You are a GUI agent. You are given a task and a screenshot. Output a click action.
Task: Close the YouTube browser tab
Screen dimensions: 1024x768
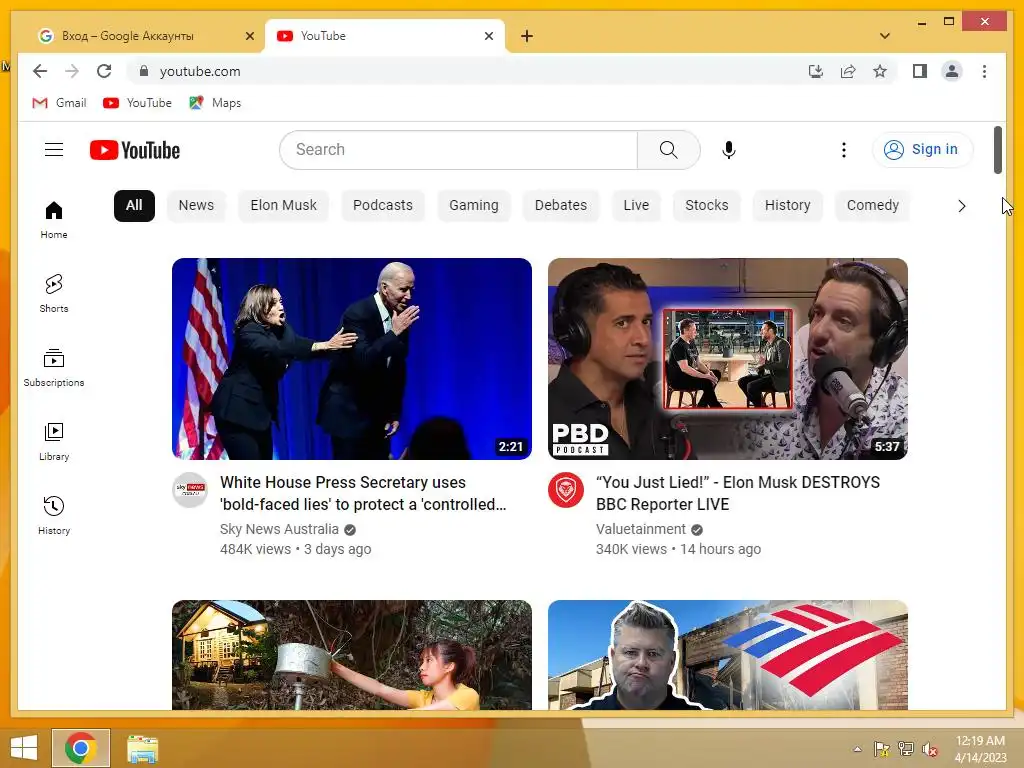pyautogui.click(x=488, y=36)
